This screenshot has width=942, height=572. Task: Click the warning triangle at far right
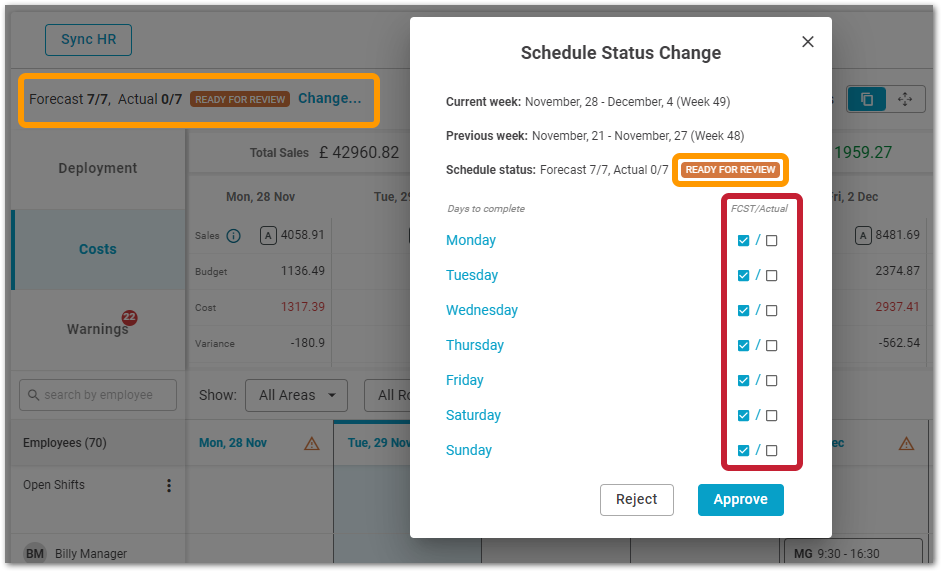(x=906, y=443)
